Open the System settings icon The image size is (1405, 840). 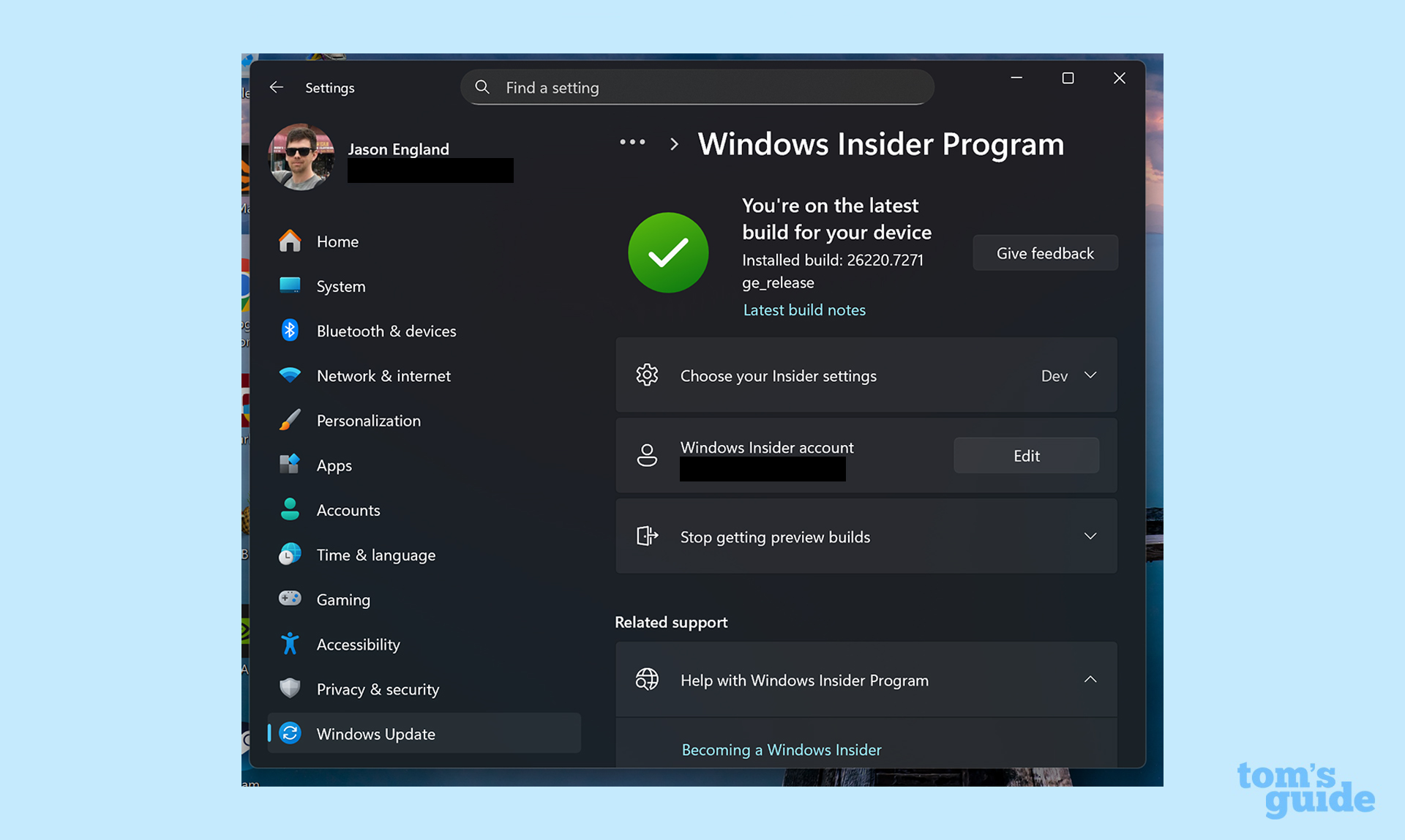click(291, 286)
